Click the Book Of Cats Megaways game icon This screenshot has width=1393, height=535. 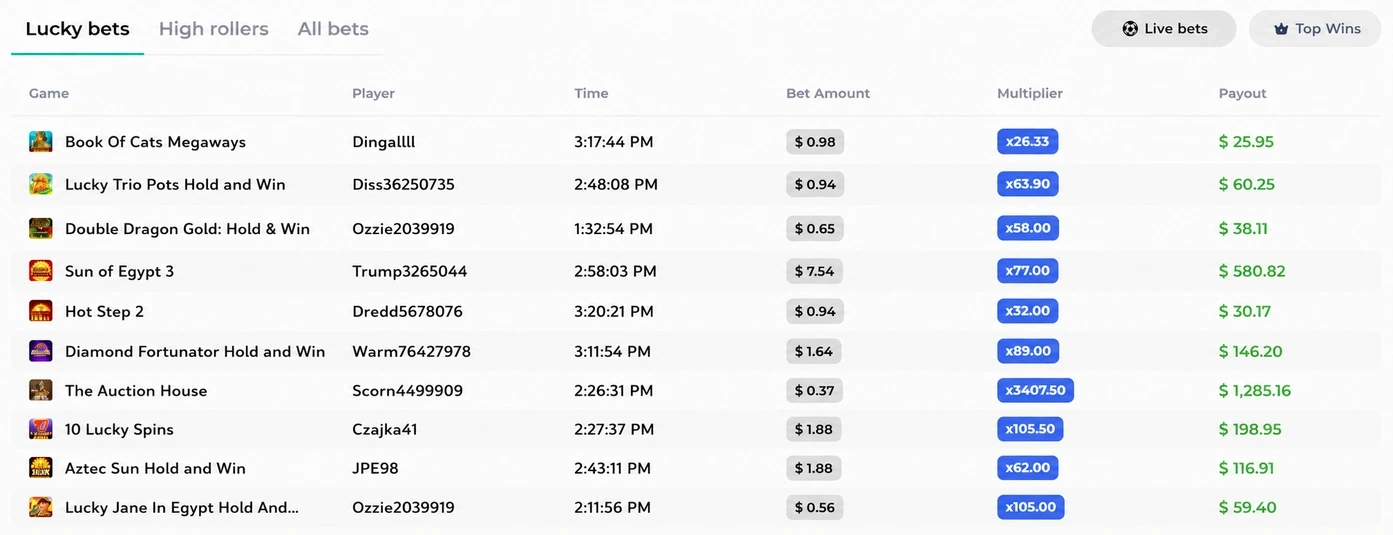click(41, 142)
